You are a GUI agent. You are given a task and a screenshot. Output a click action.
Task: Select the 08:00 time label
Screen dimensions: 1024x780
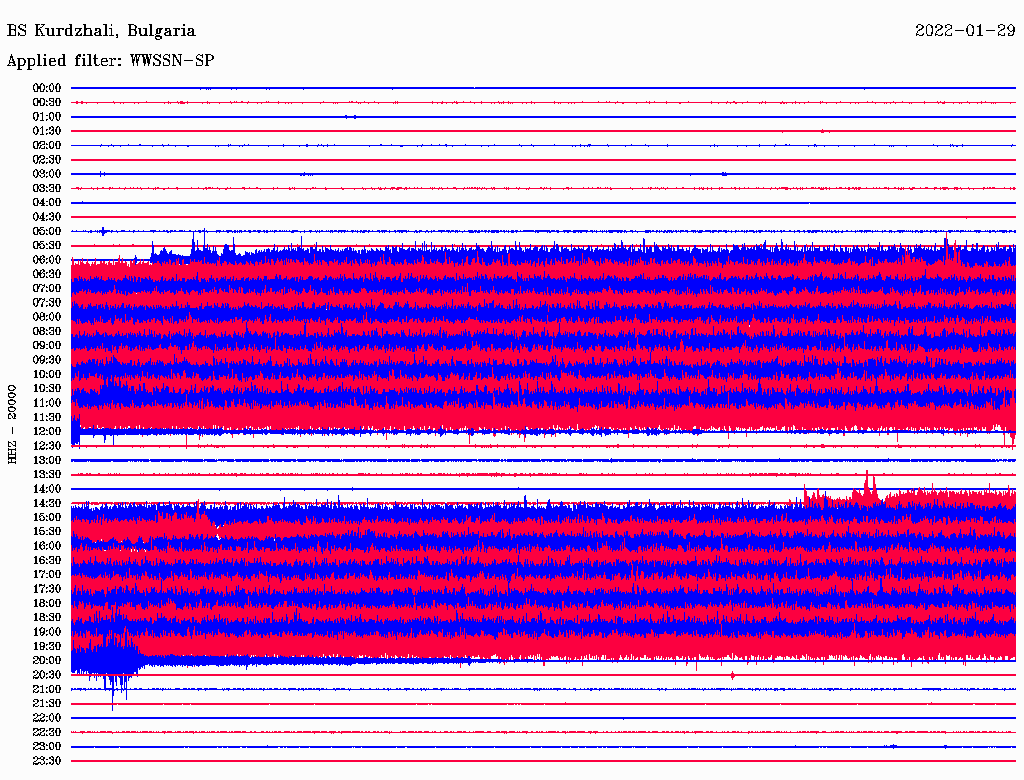[x=47, y=317]
